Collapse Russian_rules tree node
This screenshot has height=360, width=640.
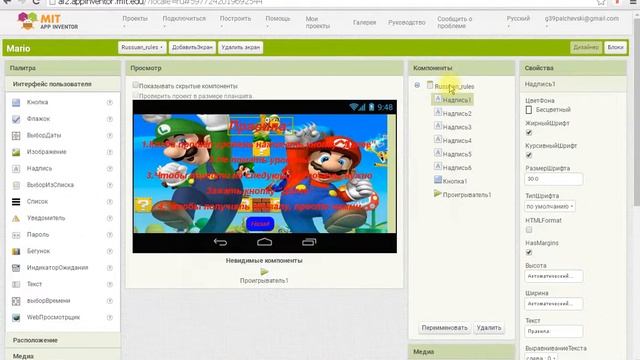(417, 85)
